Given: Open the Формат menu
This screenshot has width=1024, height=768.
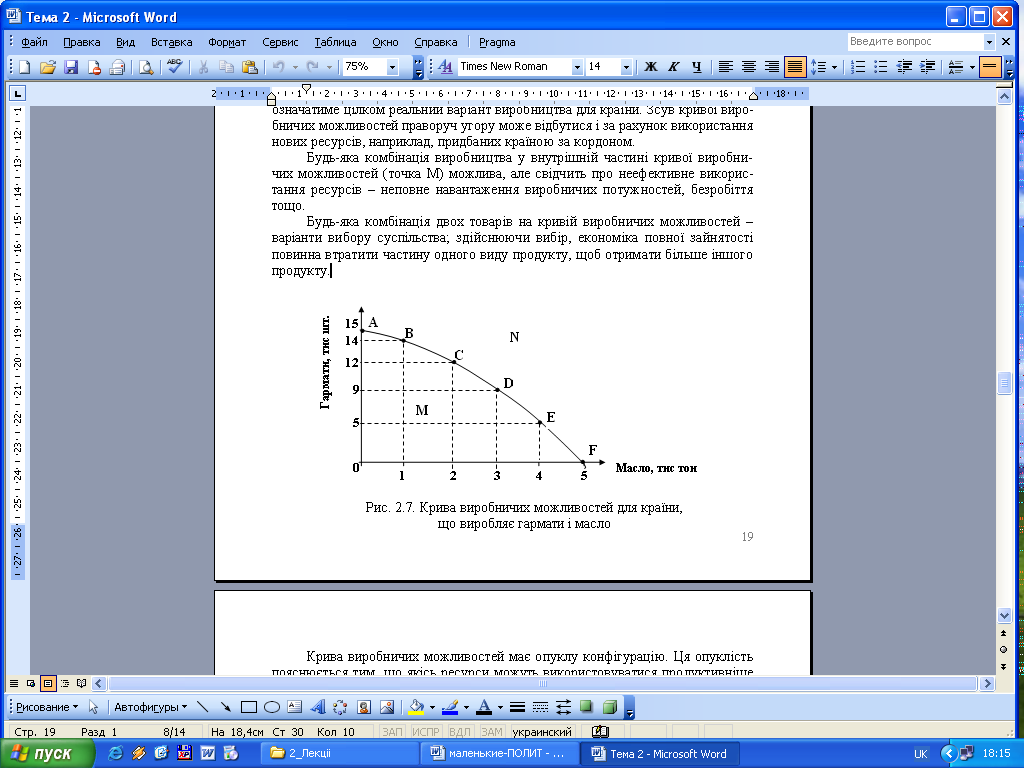Looking at the screenshot, I should click(x=227, y=42).
